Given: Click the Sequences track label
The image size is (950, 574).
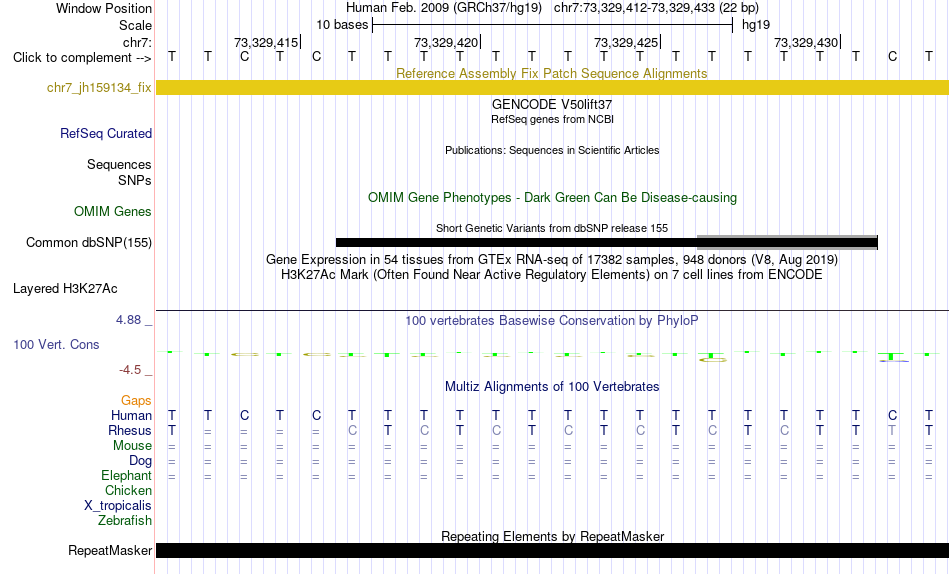Looking at the screenshot, I should pyautogui.click(x=119, y=164).
